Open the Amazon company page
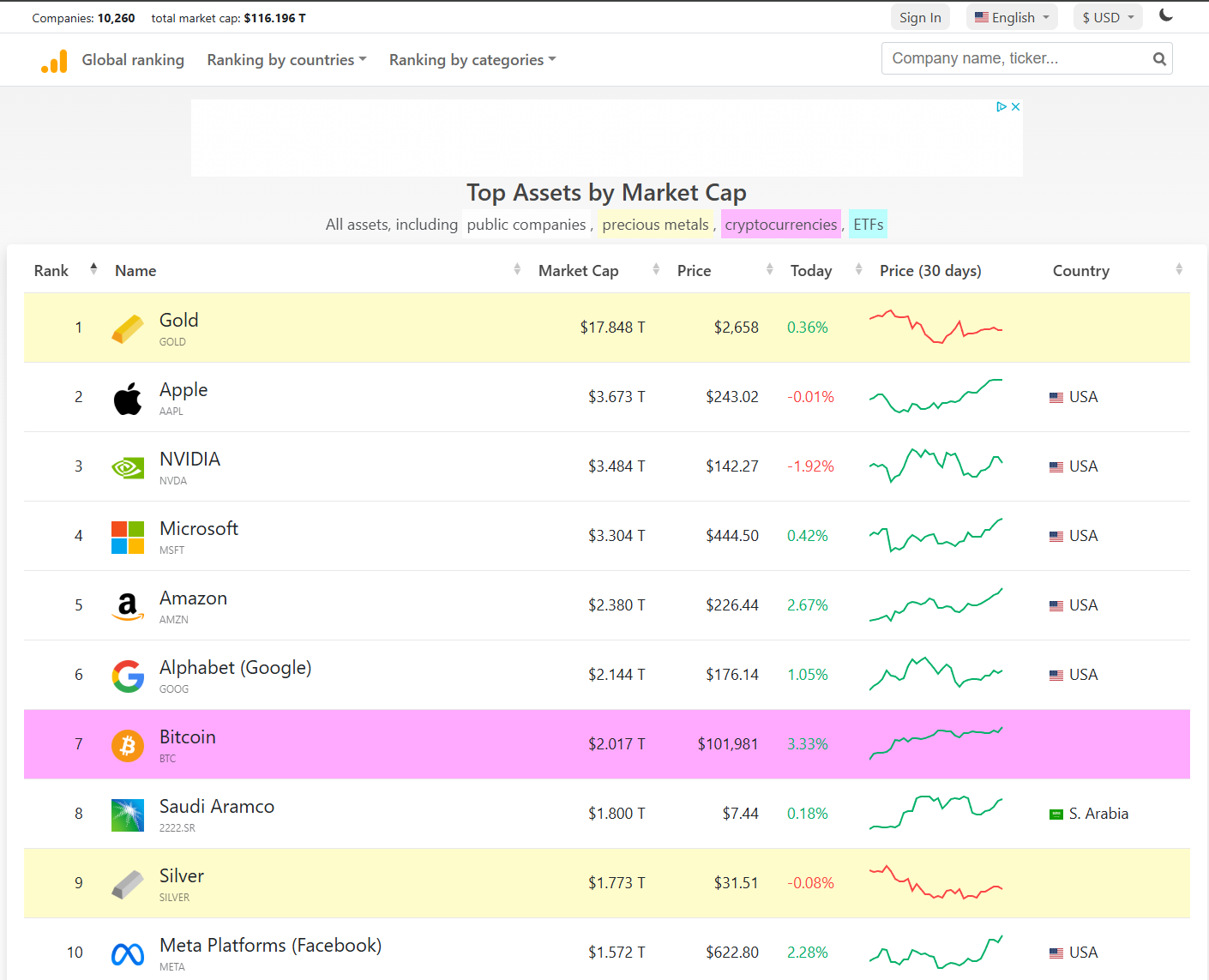Screen dimensions: 1209x980 [193, 598]
